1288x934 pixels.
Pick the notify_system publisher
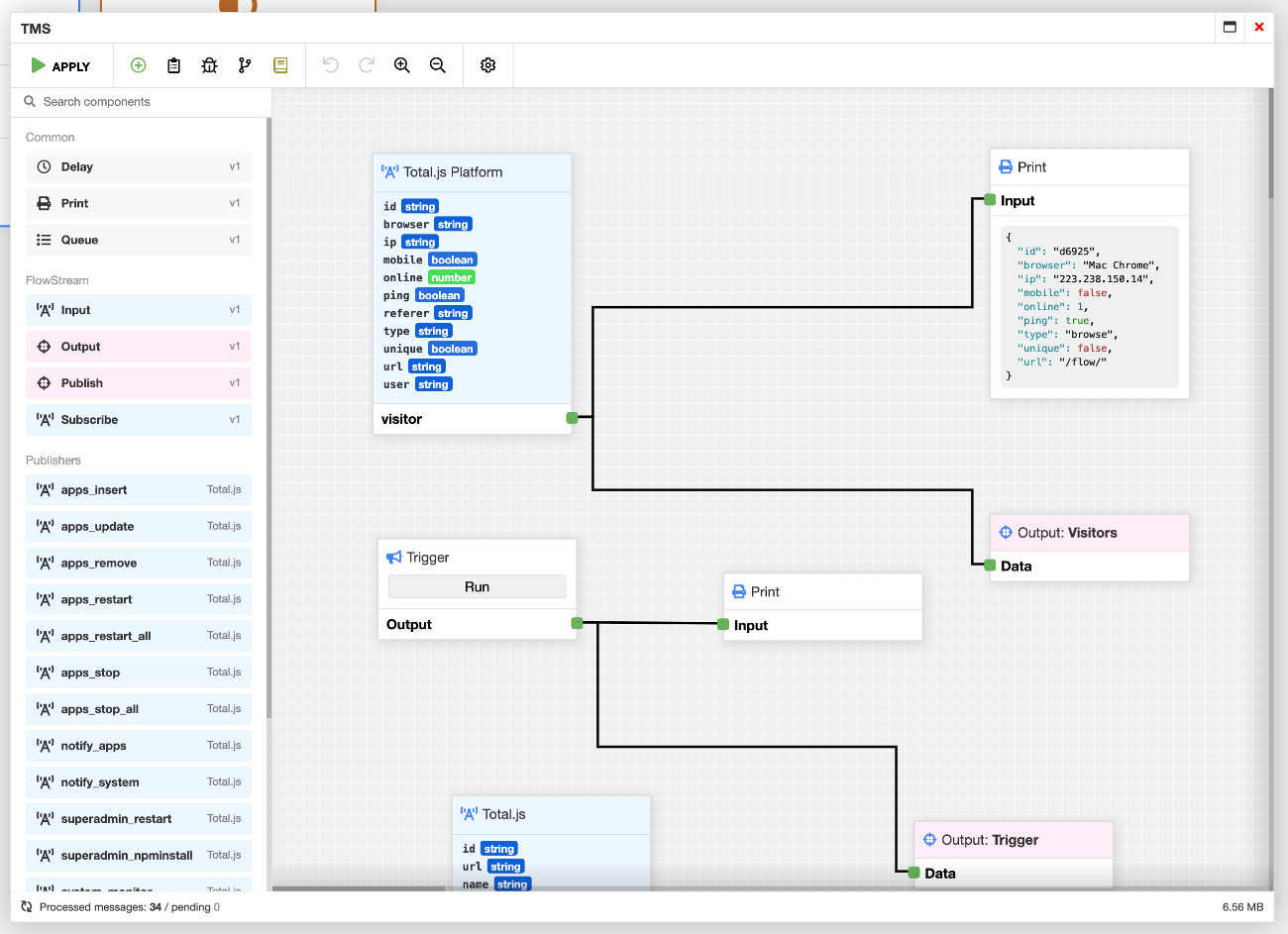click(x=139, y=782)
